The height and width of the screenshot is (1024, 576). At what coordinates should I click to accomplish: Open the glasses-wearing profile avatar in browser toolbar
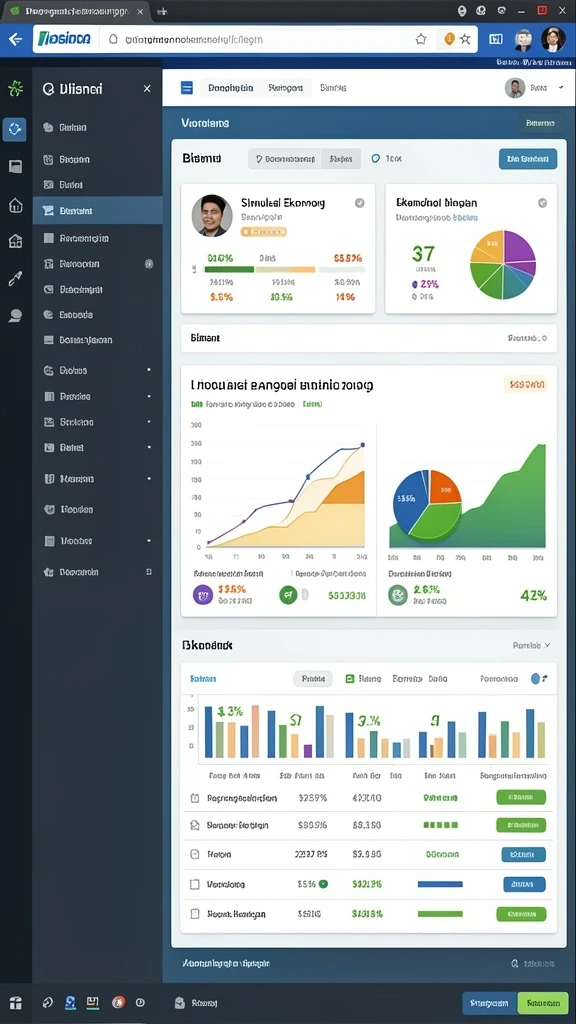coord(524,39)
